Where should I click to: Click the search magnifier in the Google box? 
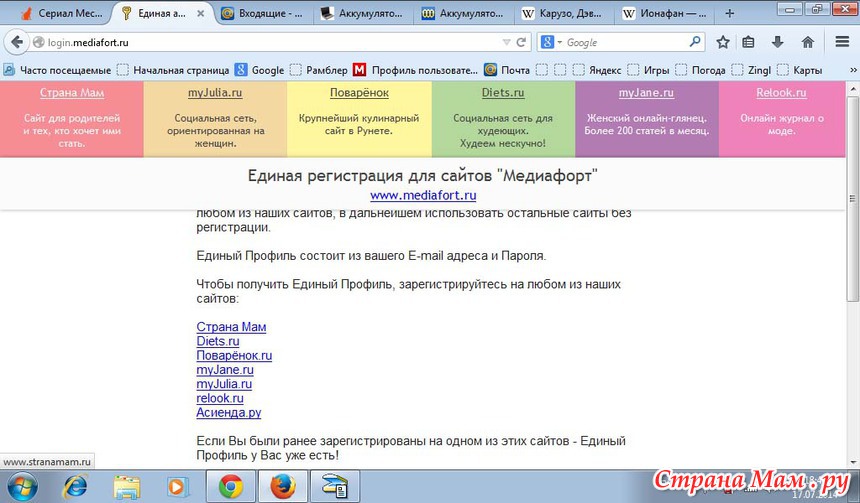(x=695, y=42)
